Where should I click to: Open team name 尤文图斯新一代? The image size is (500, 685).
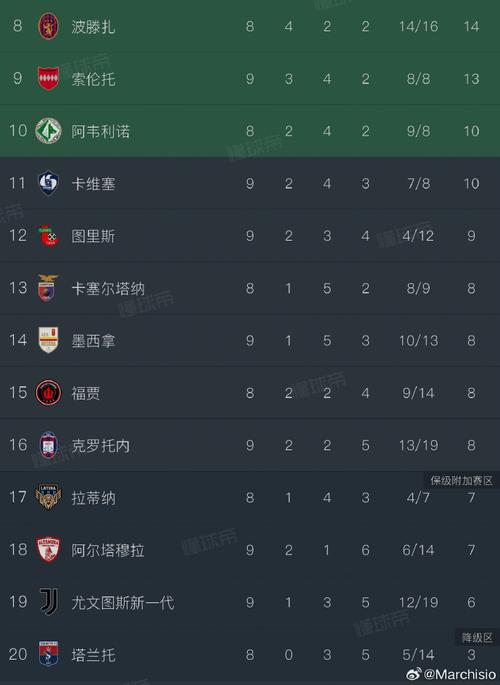123,602
